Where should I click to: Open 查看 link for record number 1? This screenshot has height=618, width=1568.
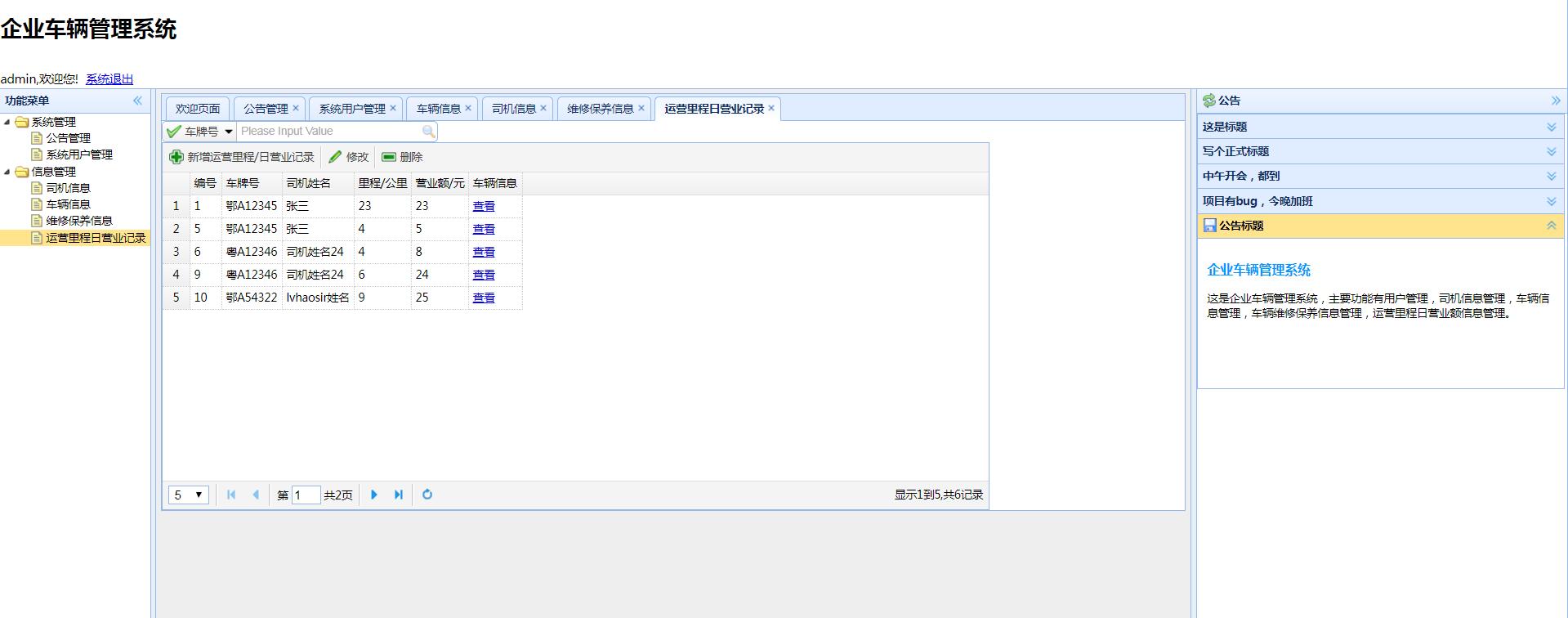tap(484, 206)
